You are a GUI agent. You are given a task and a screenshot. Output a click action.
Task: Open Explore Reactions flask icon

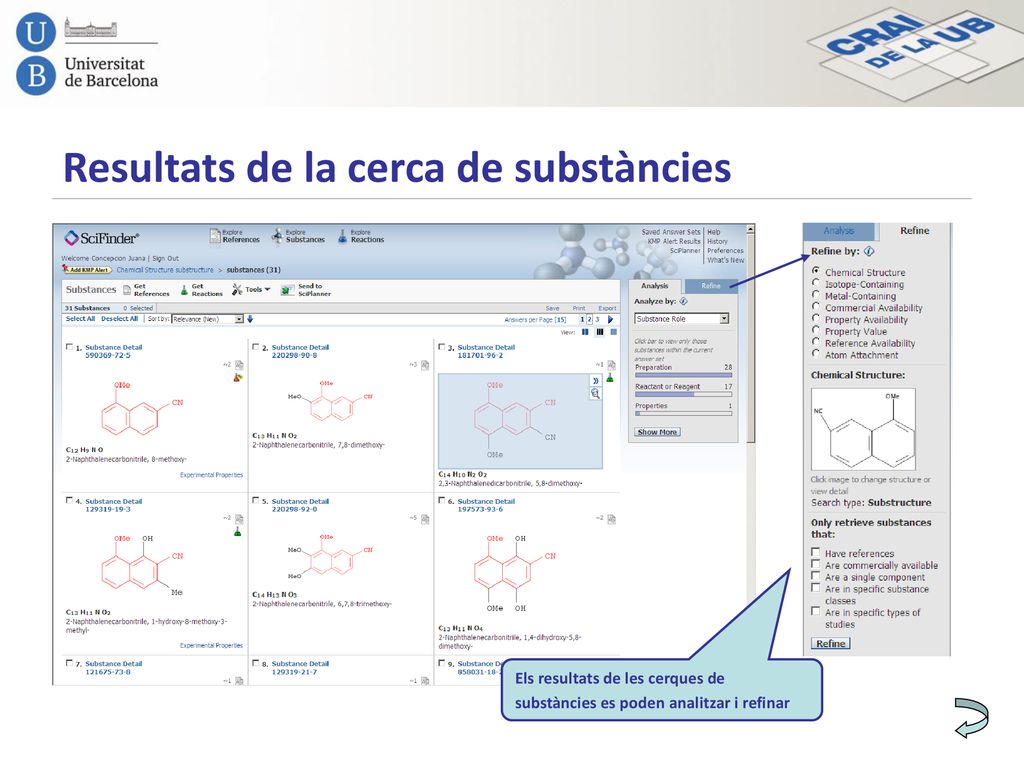pyautogui.click(x=342, y=236)
